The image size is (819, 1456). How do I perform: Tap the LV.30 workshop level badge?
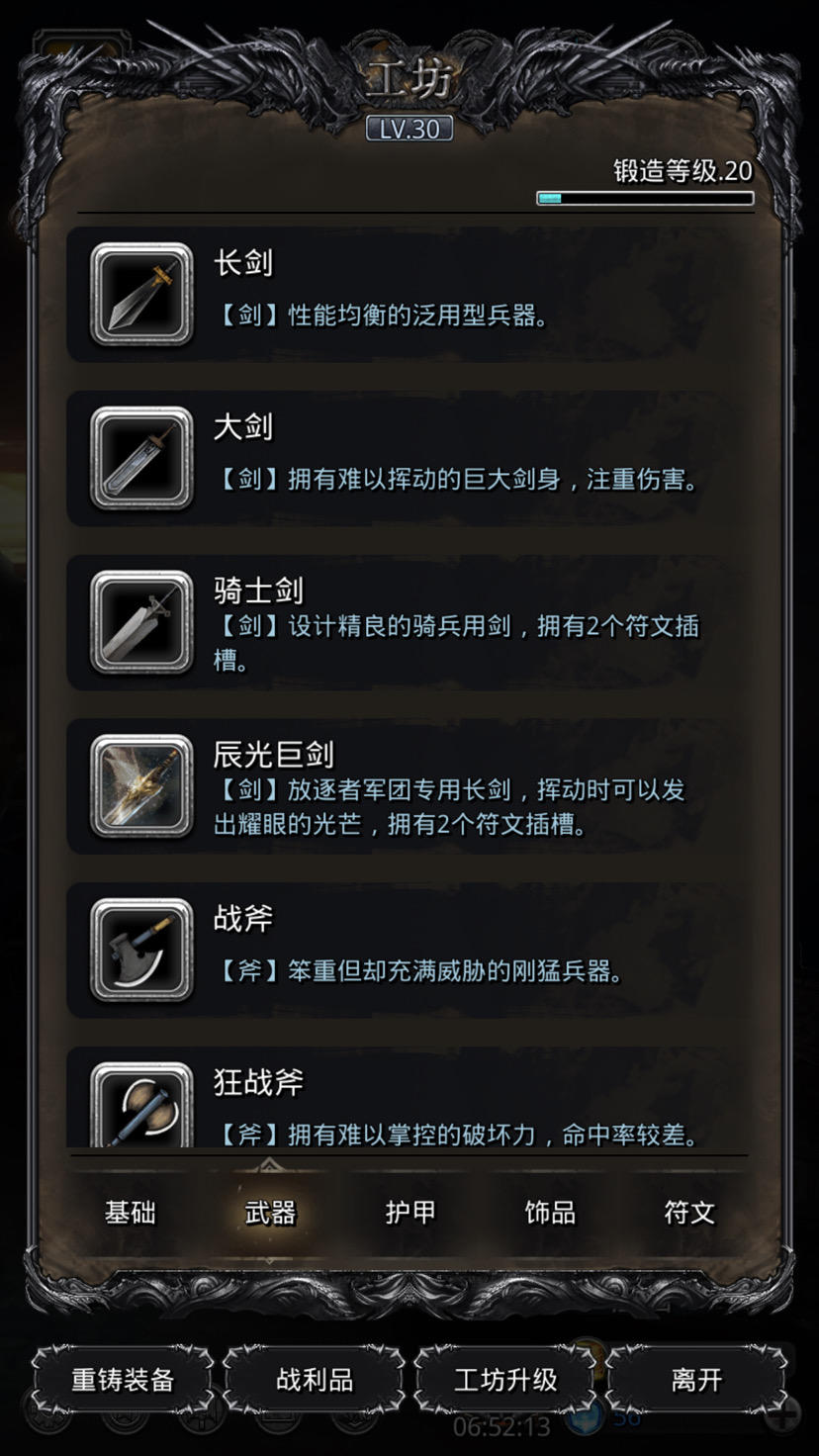(409, 129)
